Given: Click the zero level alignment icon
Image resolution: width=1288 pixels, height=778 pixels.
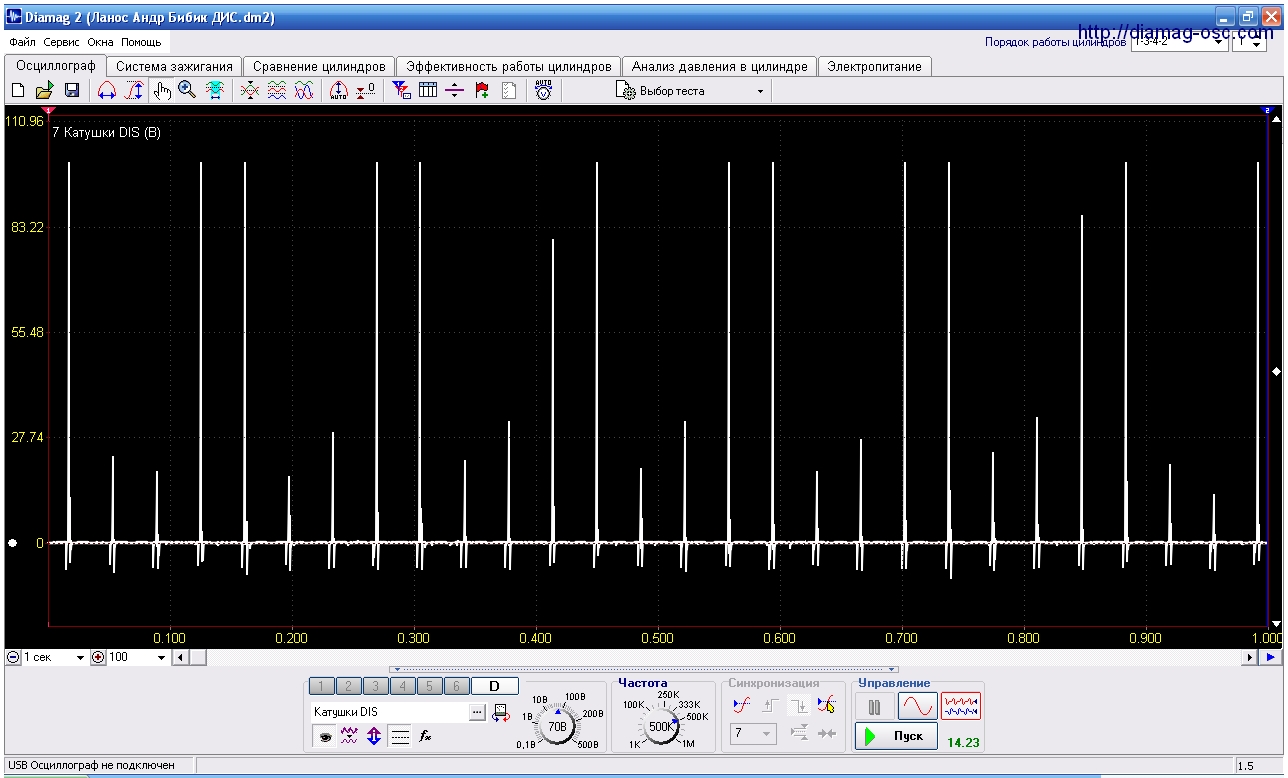Looking at the screenshot, I should coord(365,91).
